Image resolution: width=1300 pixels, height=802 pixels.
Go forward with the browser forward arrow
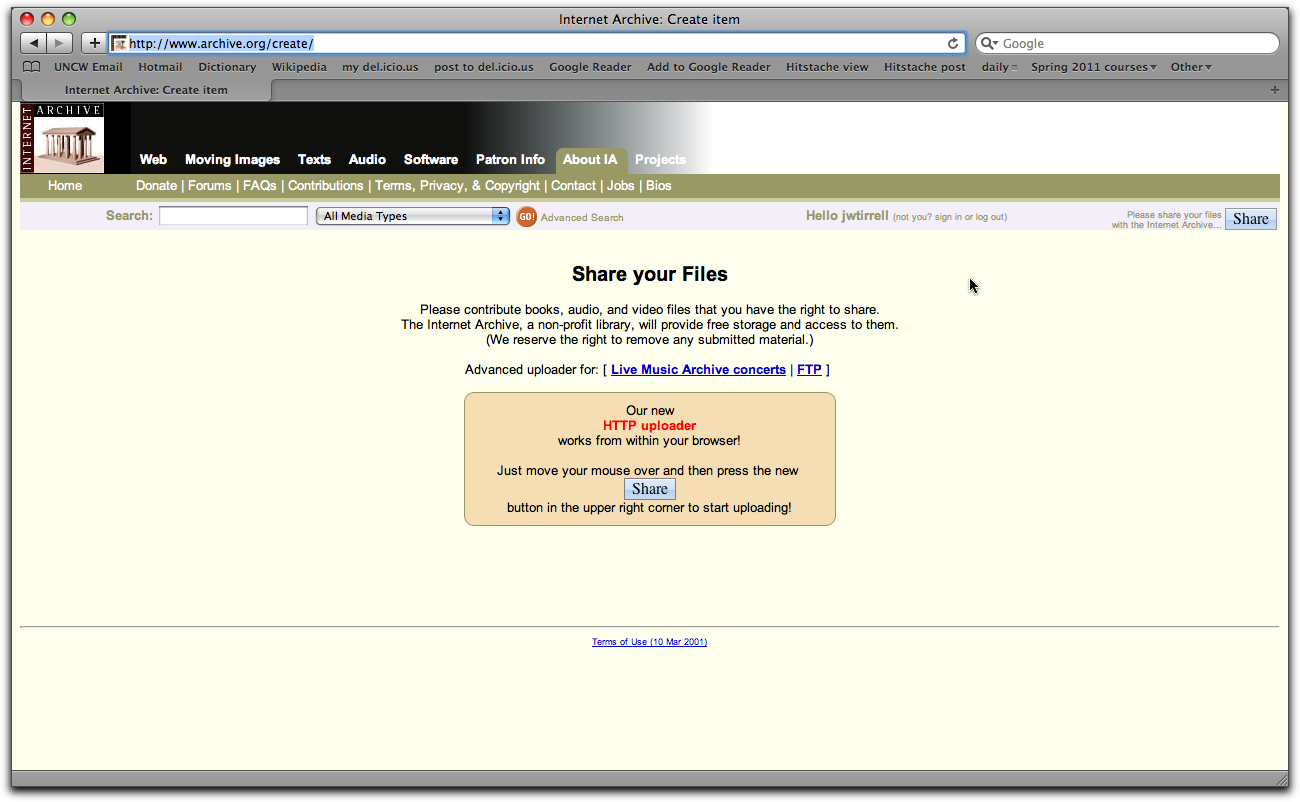click(x=60, y=43)
